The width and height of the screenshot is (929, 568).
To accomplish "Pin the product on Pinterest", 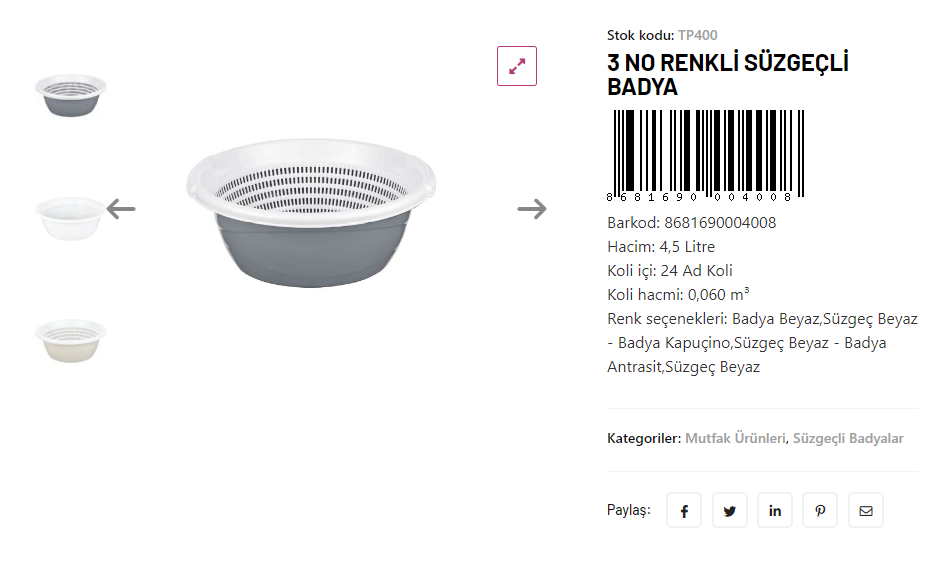I will [x=820, y=510].
